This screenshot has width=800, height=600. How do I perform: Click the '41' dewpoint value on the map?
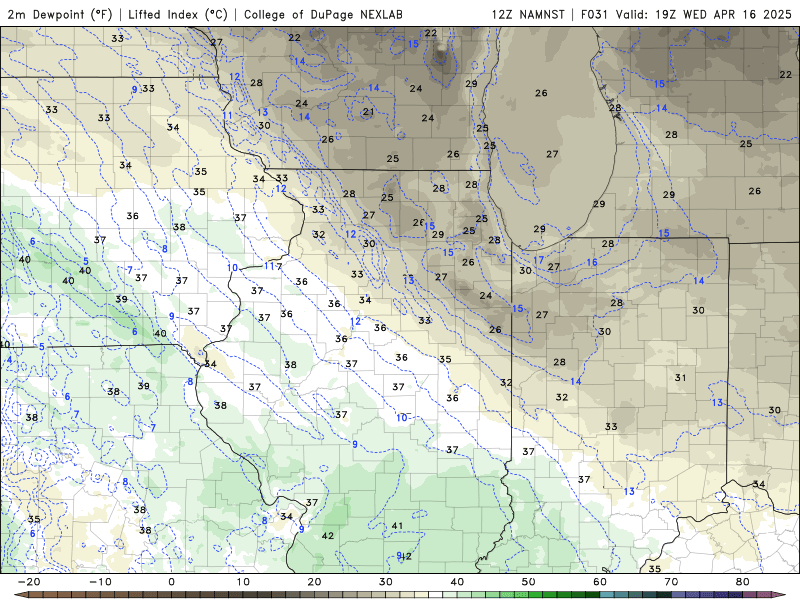tap(397, 526)
